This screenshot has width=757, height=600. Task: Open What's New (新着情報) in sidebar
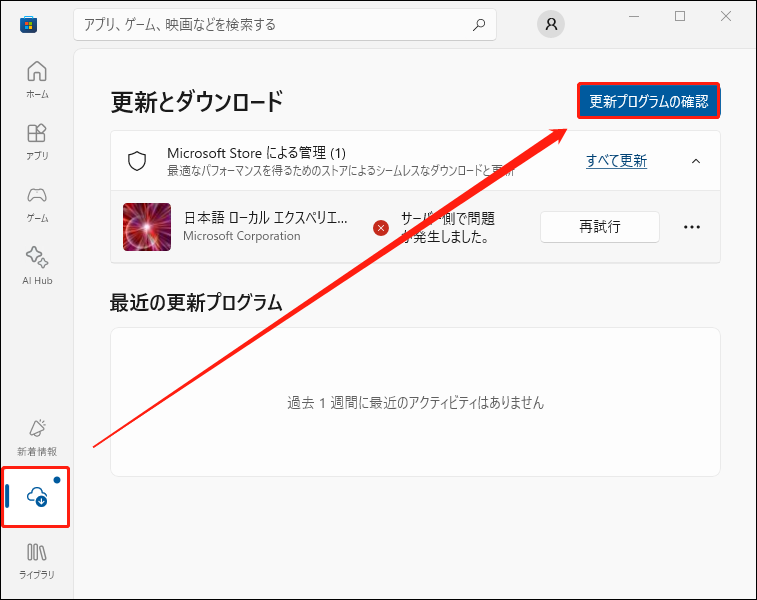coord(37,438)
